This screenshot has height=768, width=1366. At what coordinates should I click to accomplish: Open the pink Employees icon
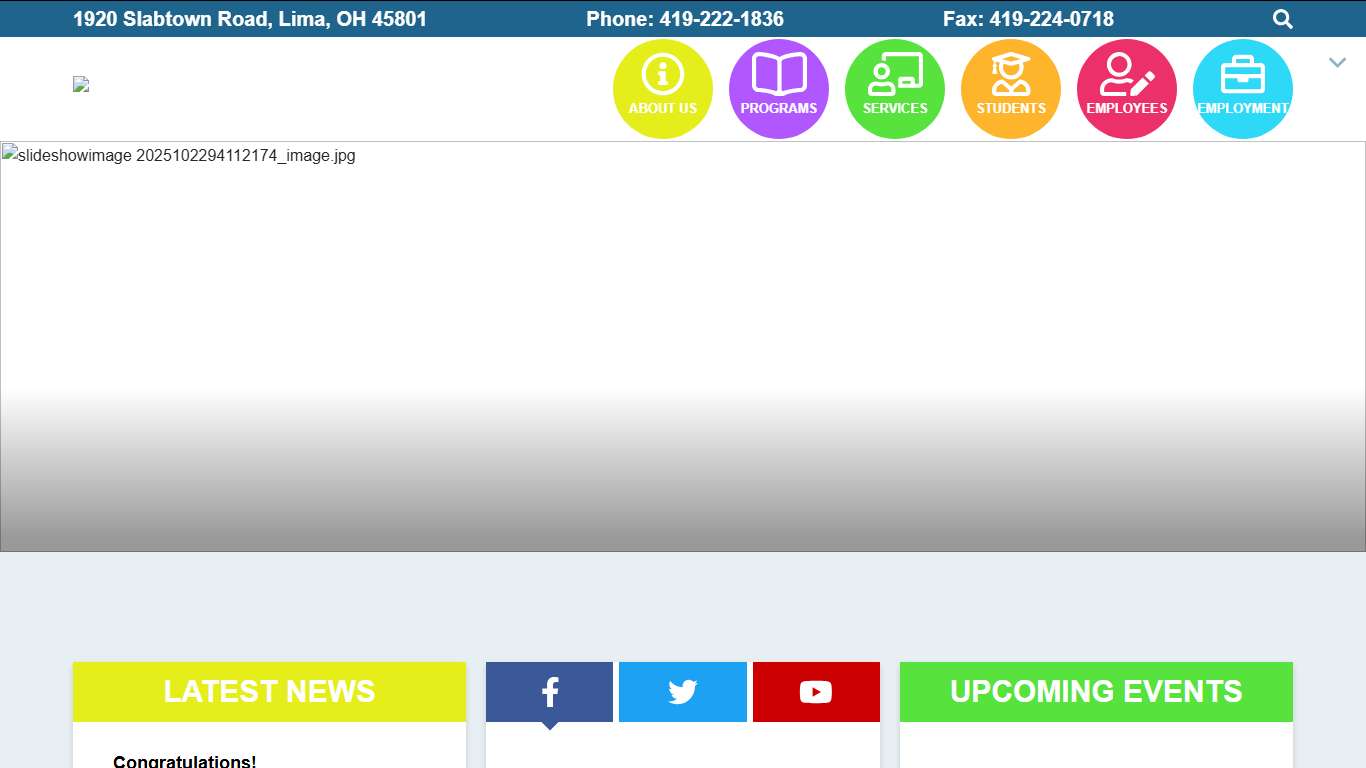point(1126,88)
